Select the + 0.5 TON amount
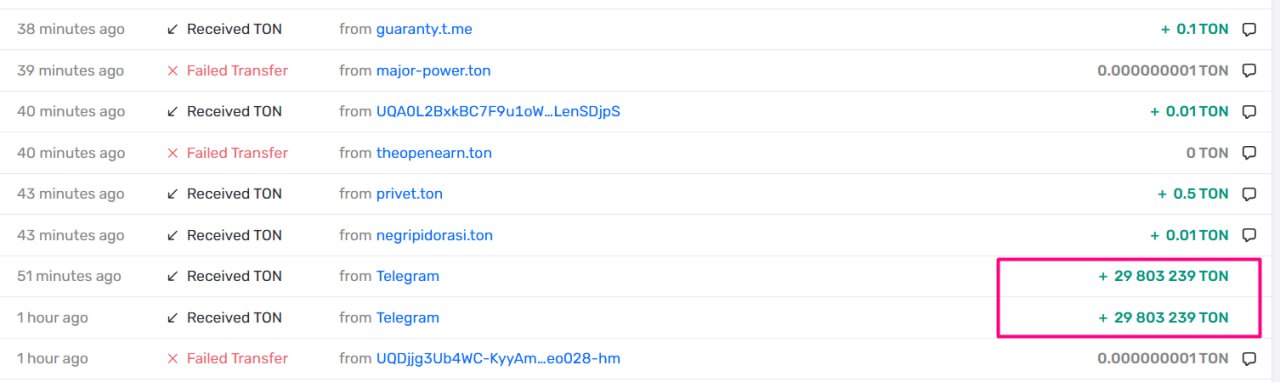This screenshot has height=382, width=1280. pos(1193,194)
